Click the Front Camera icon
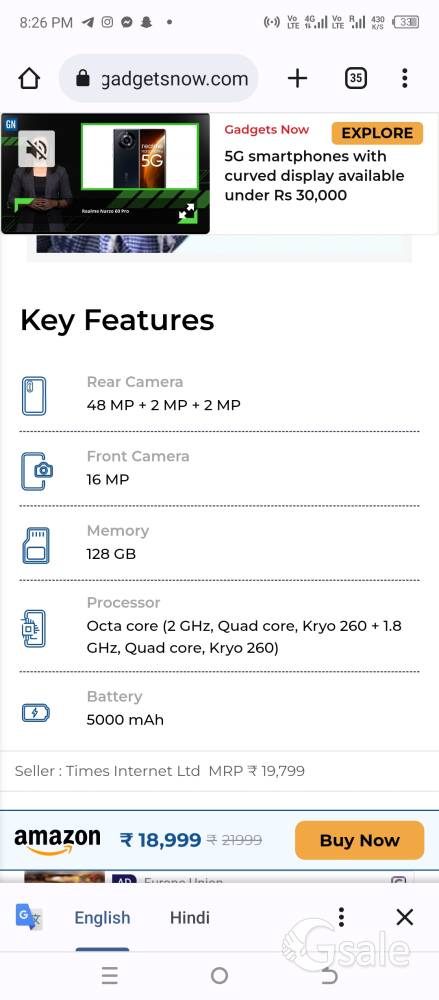Viewport: 439px width, 1000px height. pyautogui.click(x=36, y=471)
